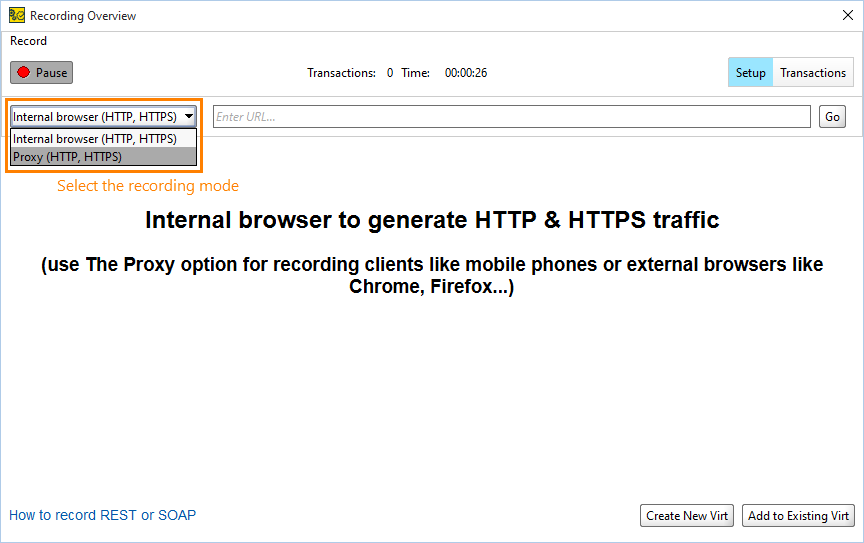This screenshot has height=543, width=864.
Task: Close the Recording Overview window
Action: (x=848, y=15)
